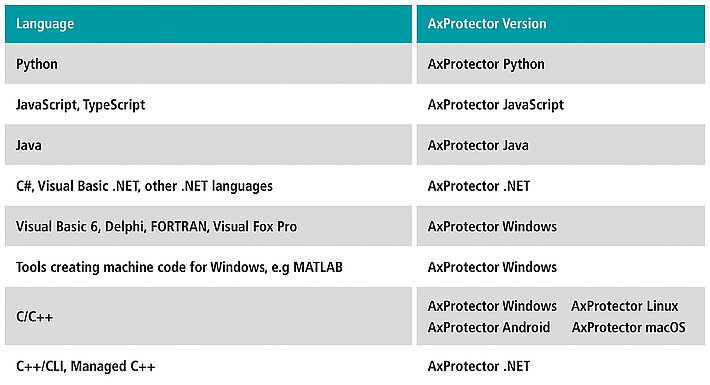Select the JavaScript, TypeScript cell

click(x=208, y=105)
